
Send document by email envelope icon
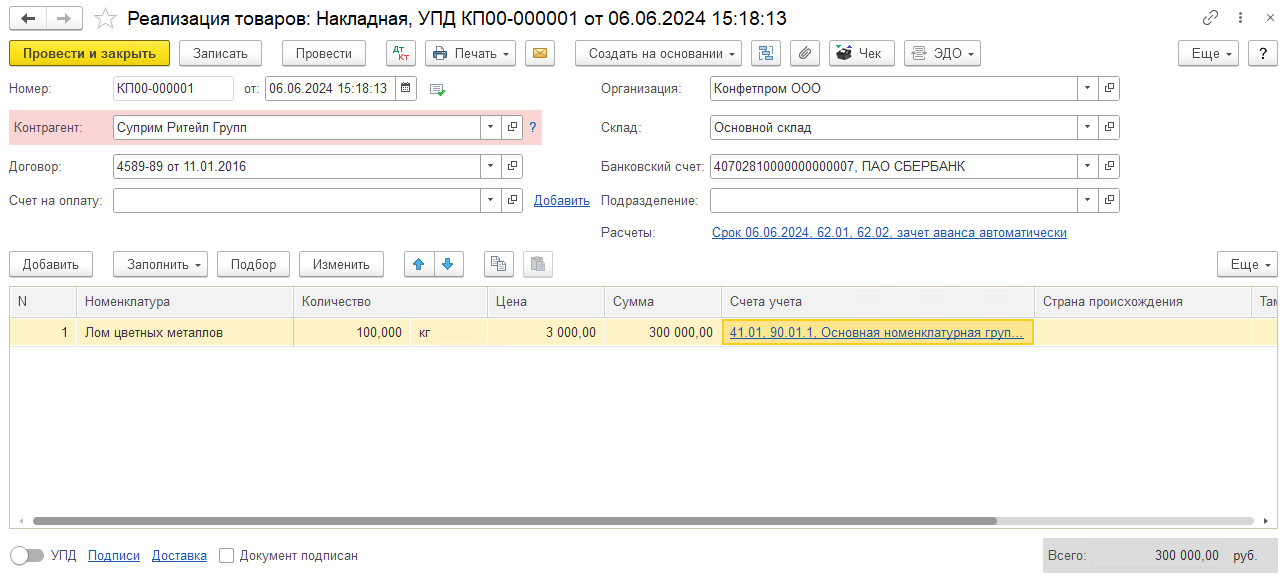540,53
